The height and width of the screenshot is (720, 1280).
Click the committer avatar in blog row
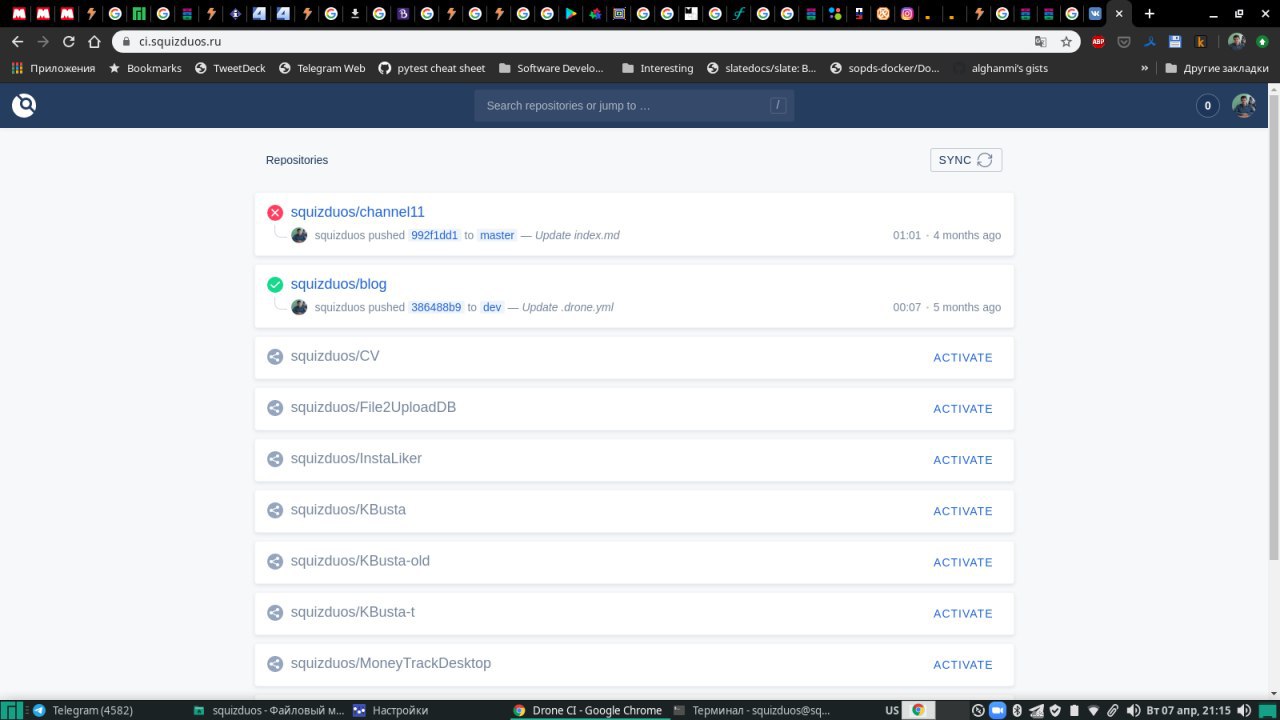pyautogui.click(x=299, y=307)
